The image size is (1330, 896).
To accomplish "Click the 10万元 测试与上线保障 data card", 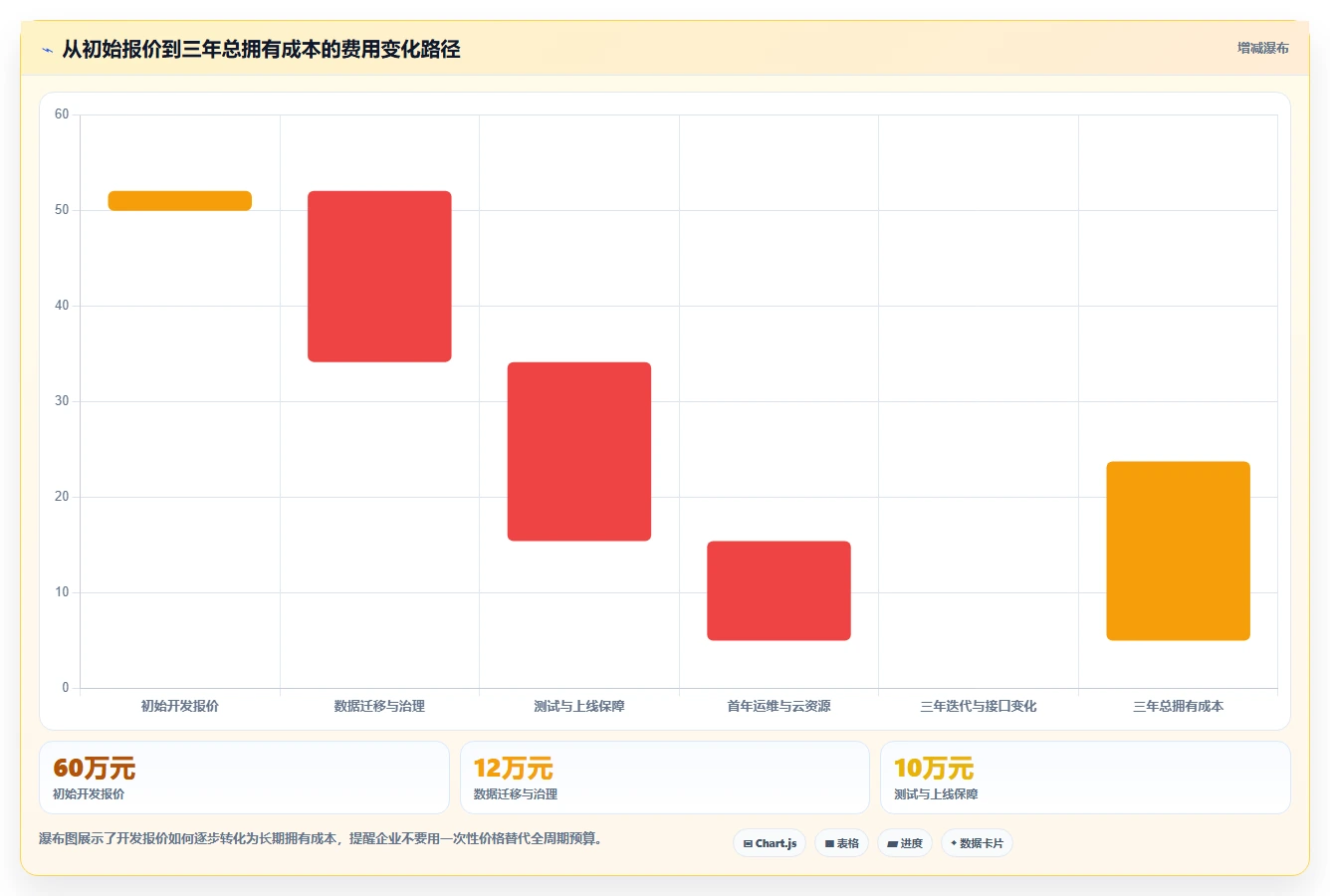I will pos(1085,778).
